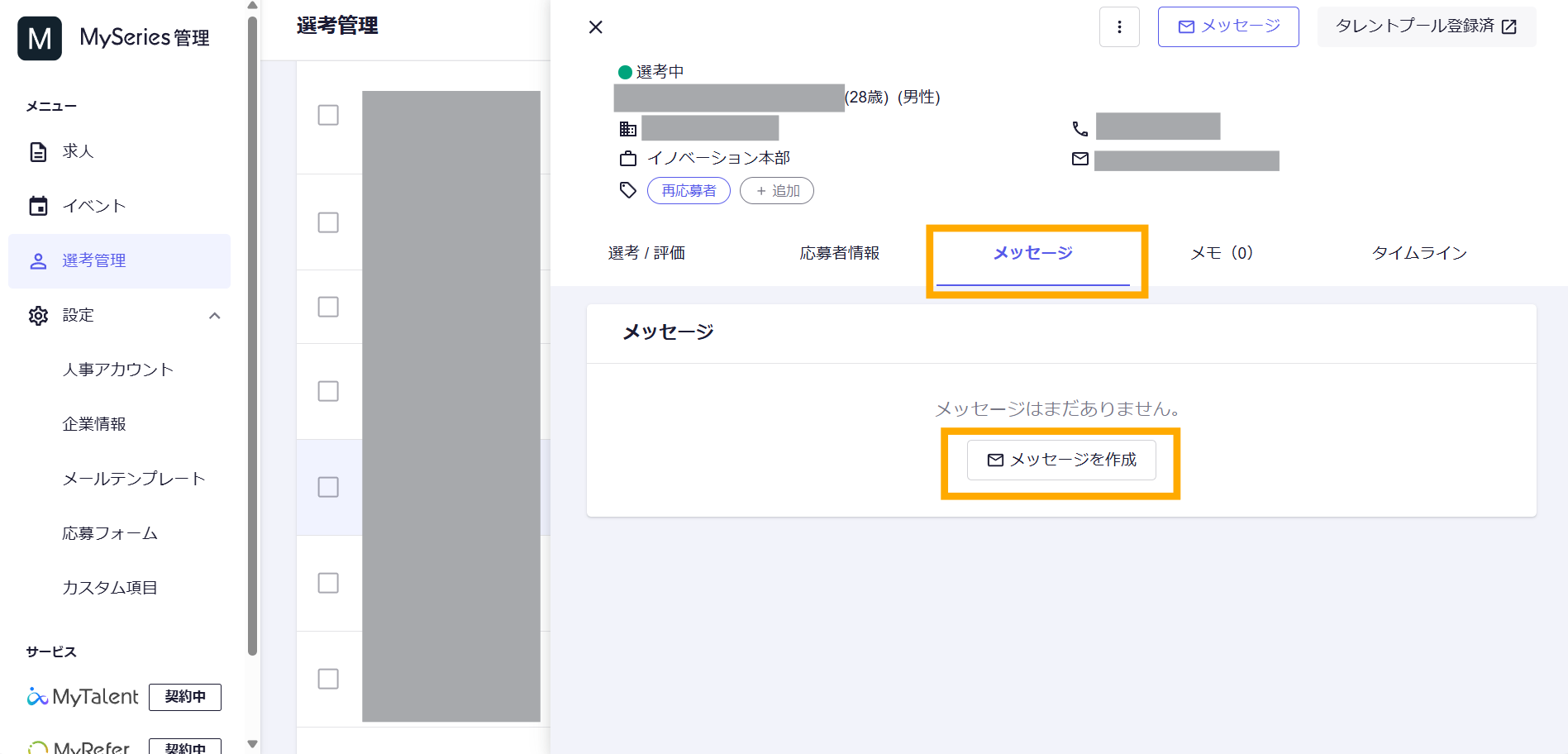The width and height of the screenshot is (1568, 754).
Task: Select the highlighted row's checkbox
Action: pyautogui.click(x=328, y=487)
